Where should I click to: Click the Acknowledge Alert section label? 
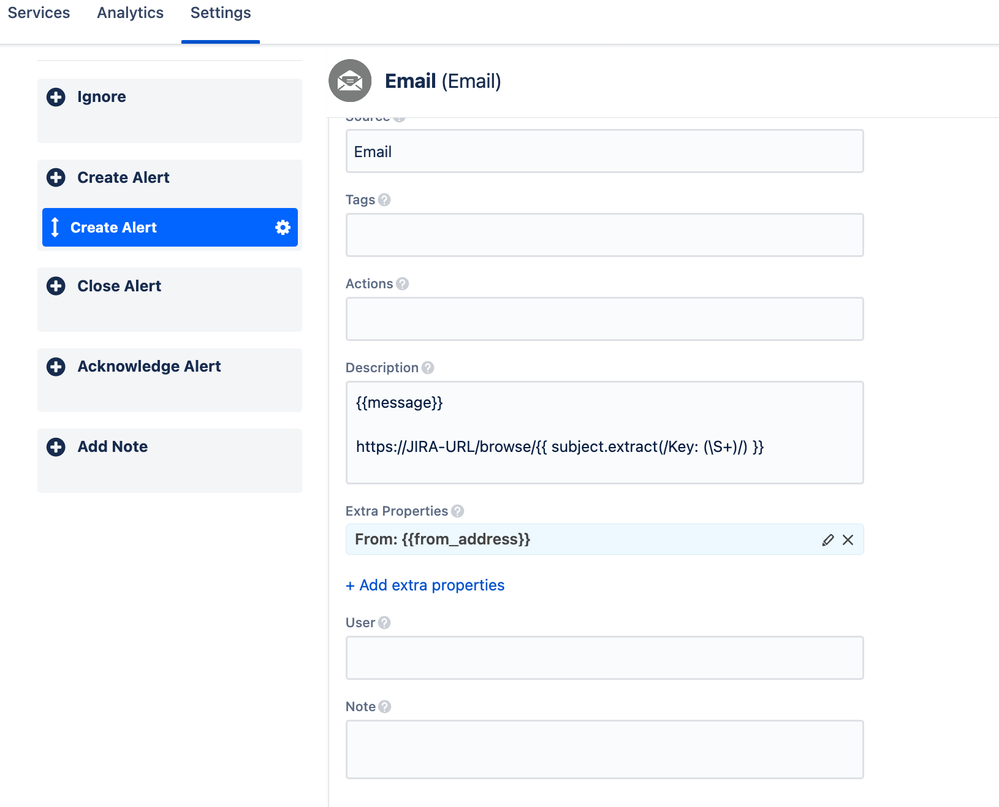click(149, 366)
